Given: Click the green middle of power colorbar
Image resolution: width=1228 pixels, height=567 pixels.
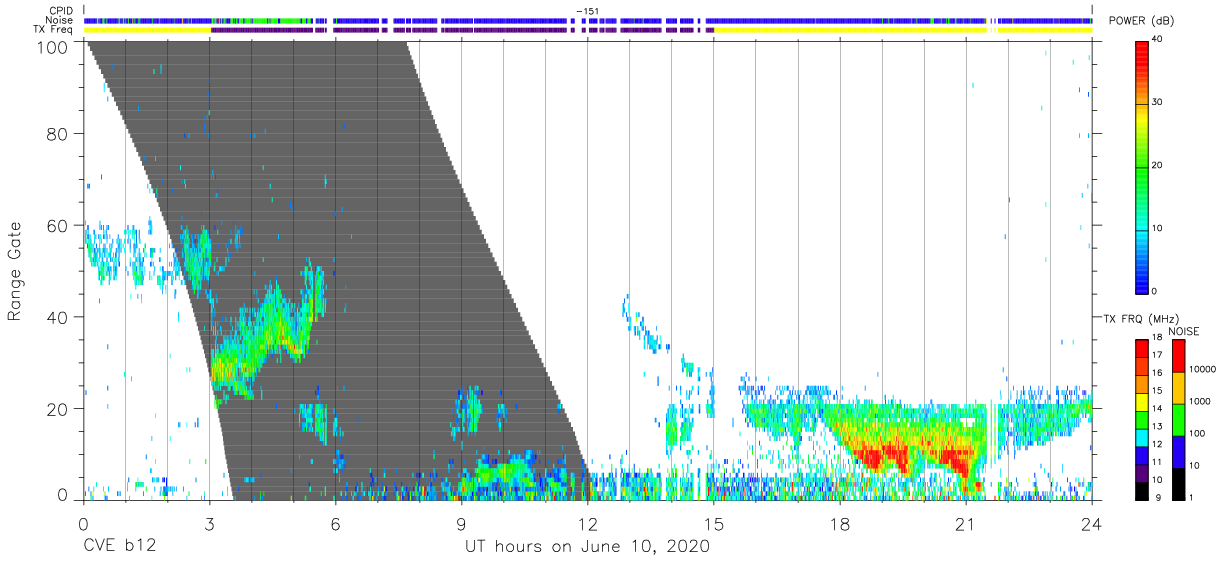Looking at the screenshot, I should point(1142,167).
